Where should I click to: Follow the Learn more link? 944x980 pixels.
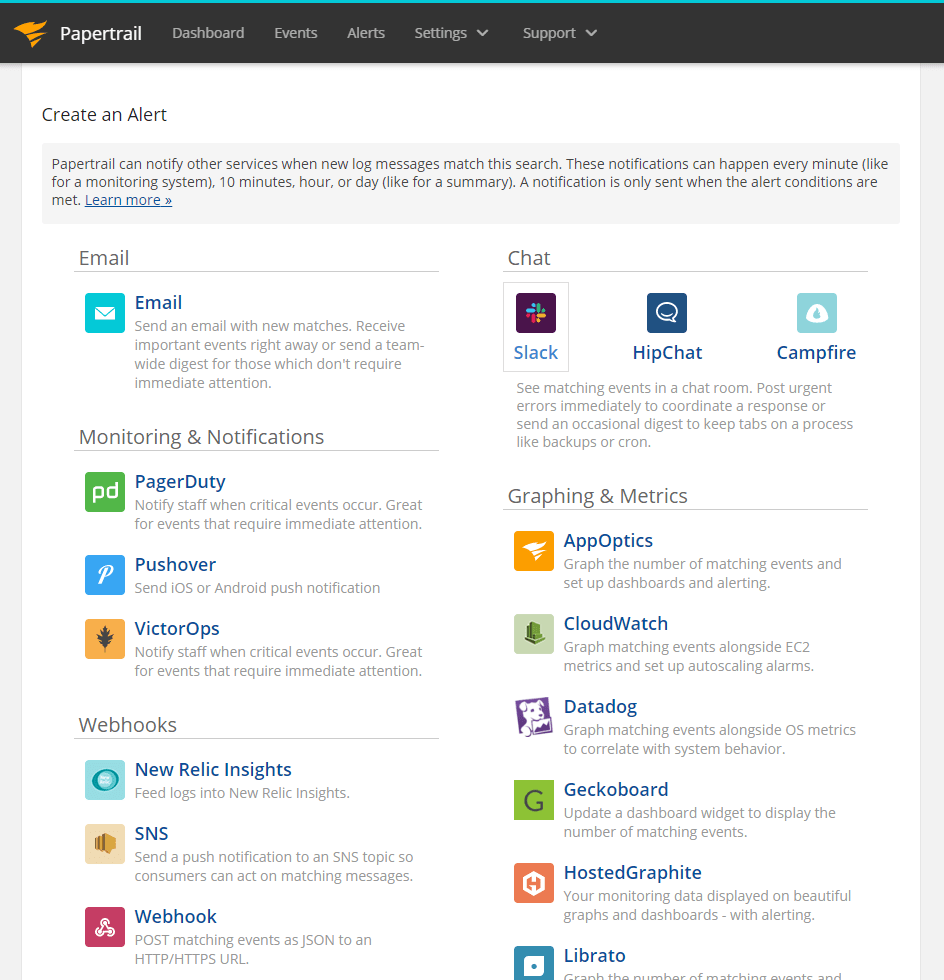128,200
